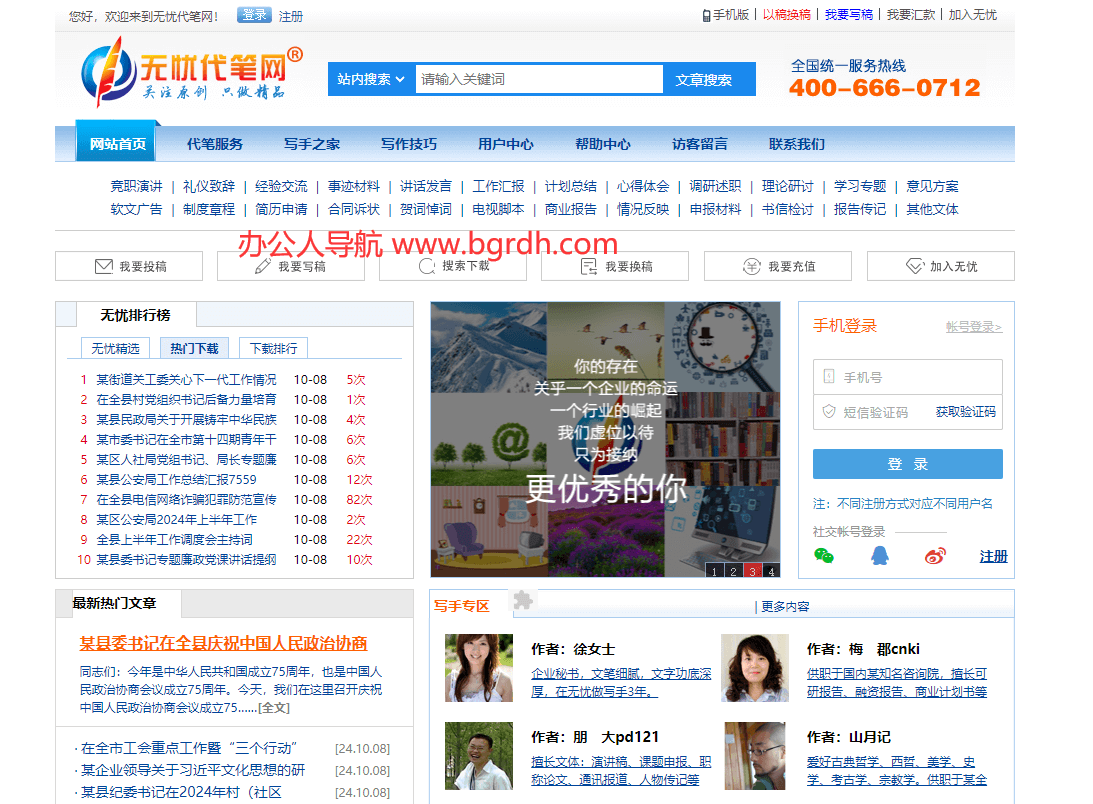Log in with the WeChat icon
This screenshot has width=1093, height=804.
tap(824, 556)
